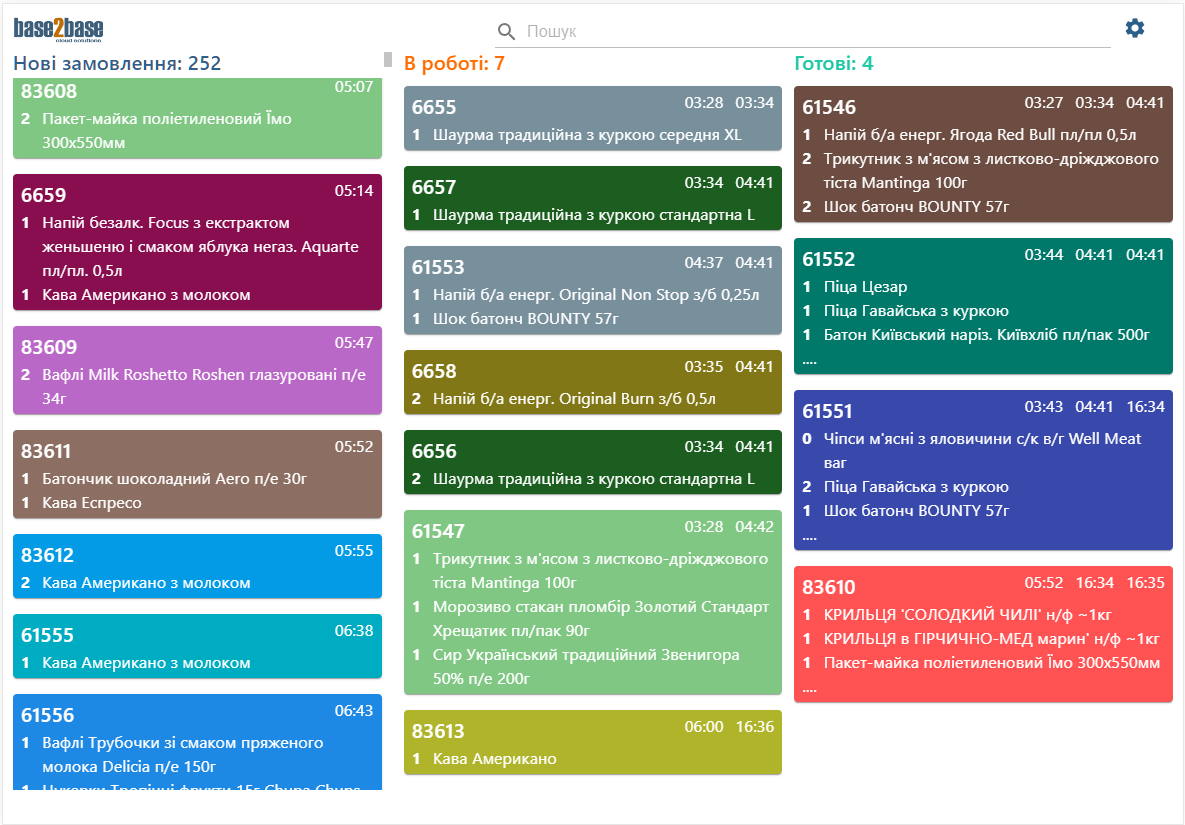Open ready order card 61546
This screenshot has width=1185, height=825.
pos(983,154)
